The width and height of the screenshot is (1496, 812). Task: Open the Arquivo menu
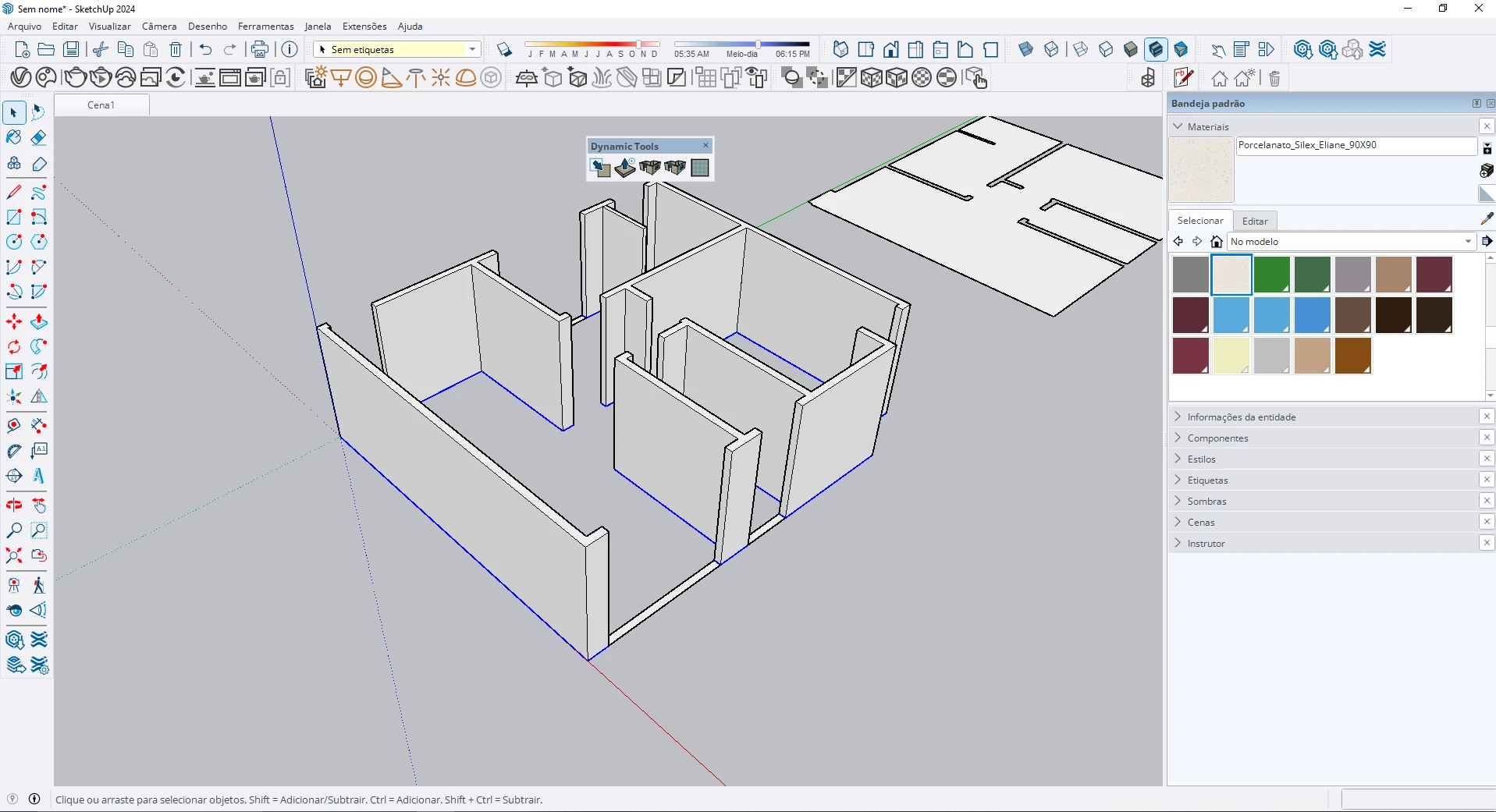(x=24, y=26)
